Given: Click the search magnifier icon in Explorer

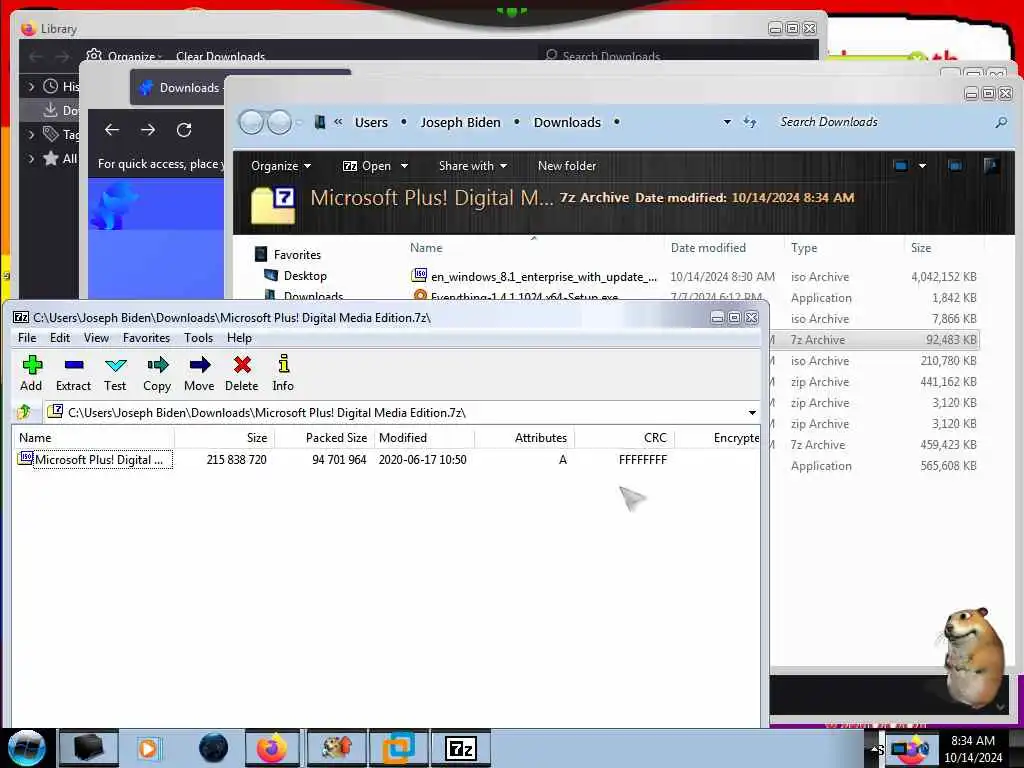Looking at the screenshot, I should [1000, 122].
